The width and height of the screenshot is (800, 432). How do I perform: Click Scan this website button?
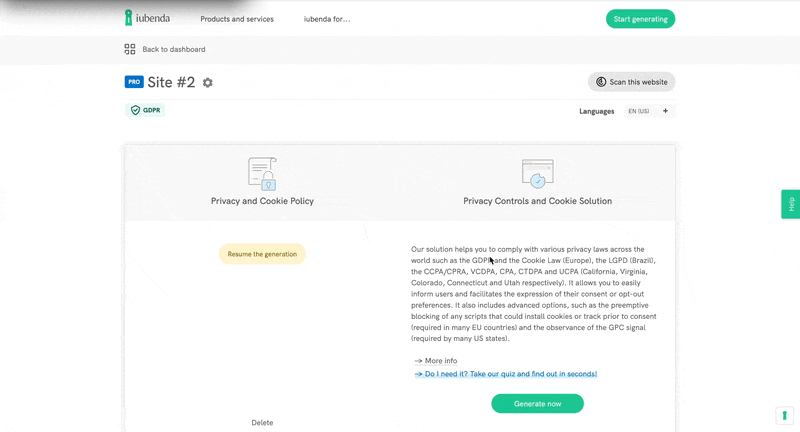pos(631,82)
